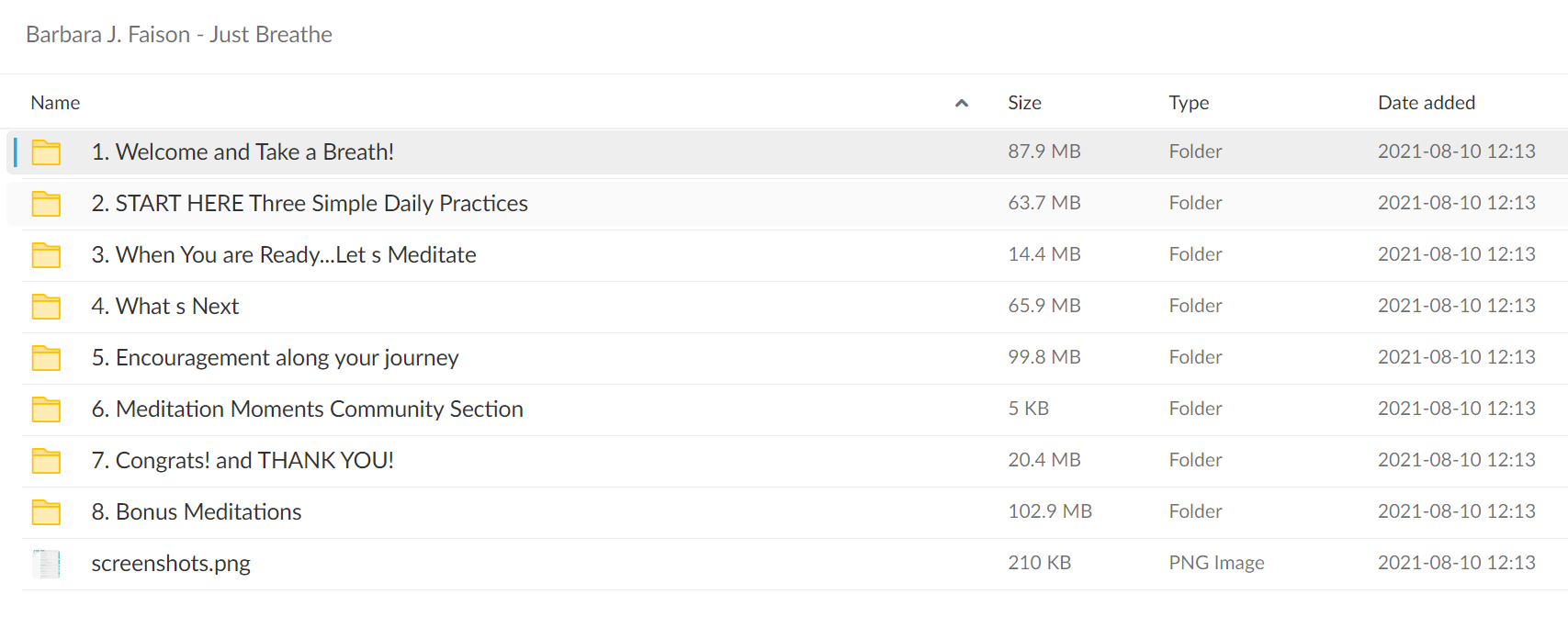Sort the list by Type column
Viewport: 1568px width, 628px height.
pyautogui.click(x=1189, y=103)
